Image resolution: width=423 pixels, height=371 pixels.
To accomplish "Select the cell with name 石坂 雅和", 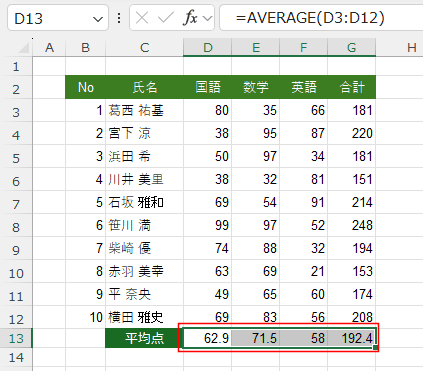I will coord(144,202).
